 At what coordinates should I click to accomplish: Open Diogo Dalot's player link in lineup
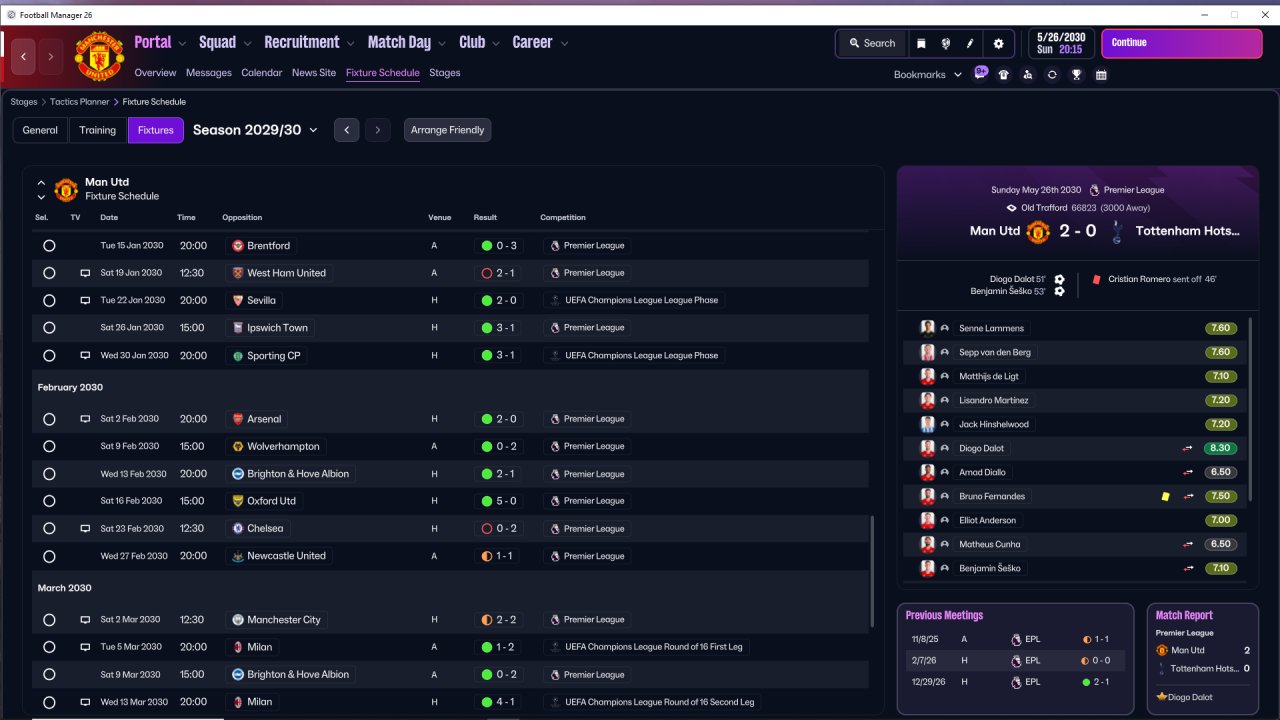tap(980, 448)
